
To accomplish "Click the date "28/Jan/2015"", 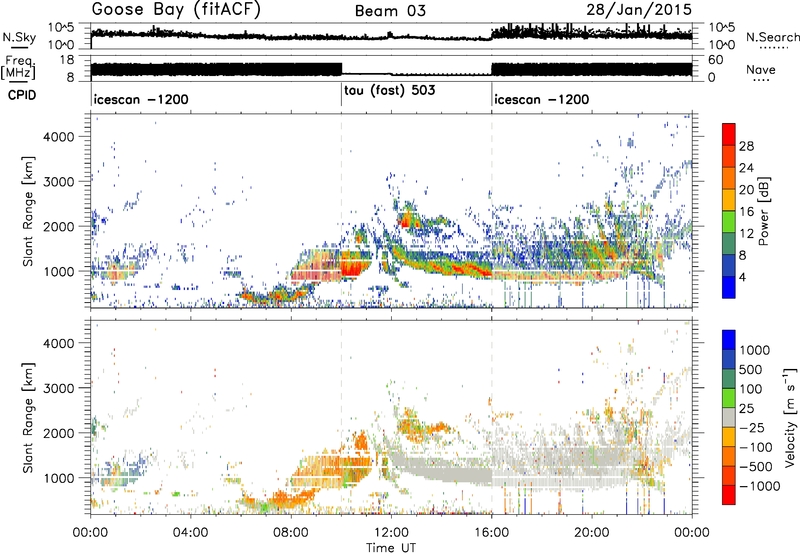I will pos(639,10).
